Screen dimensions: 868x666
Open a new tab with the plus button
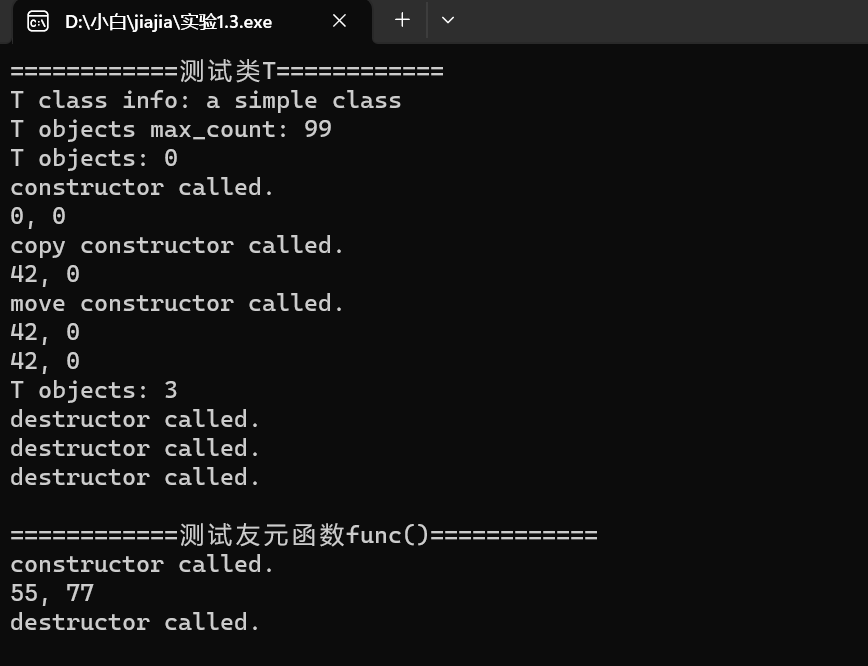(402, 20)
